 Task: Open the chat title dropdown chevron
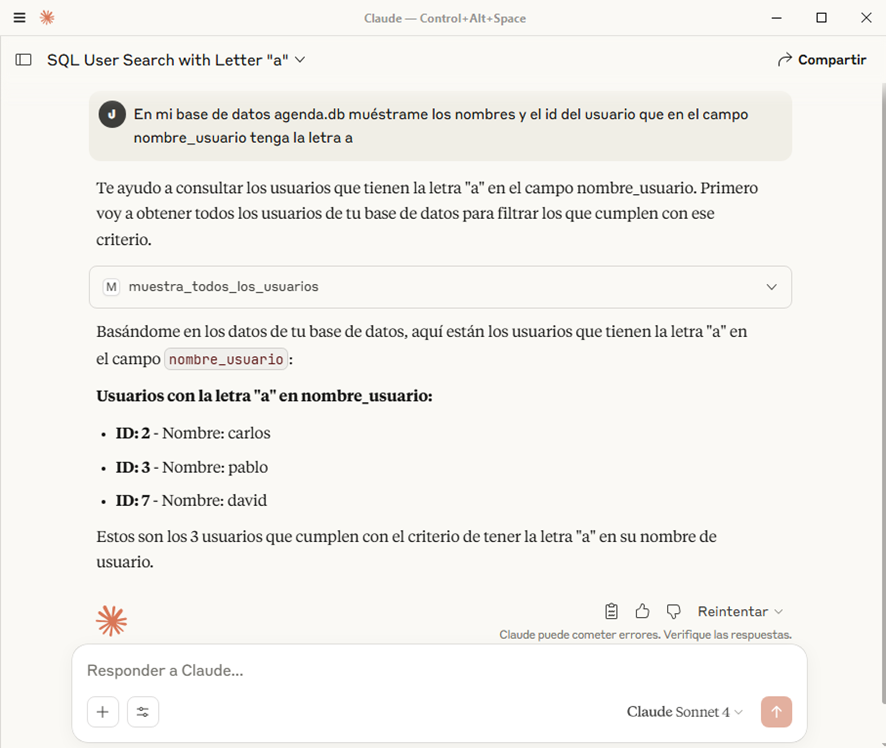(x=300, y=60)
